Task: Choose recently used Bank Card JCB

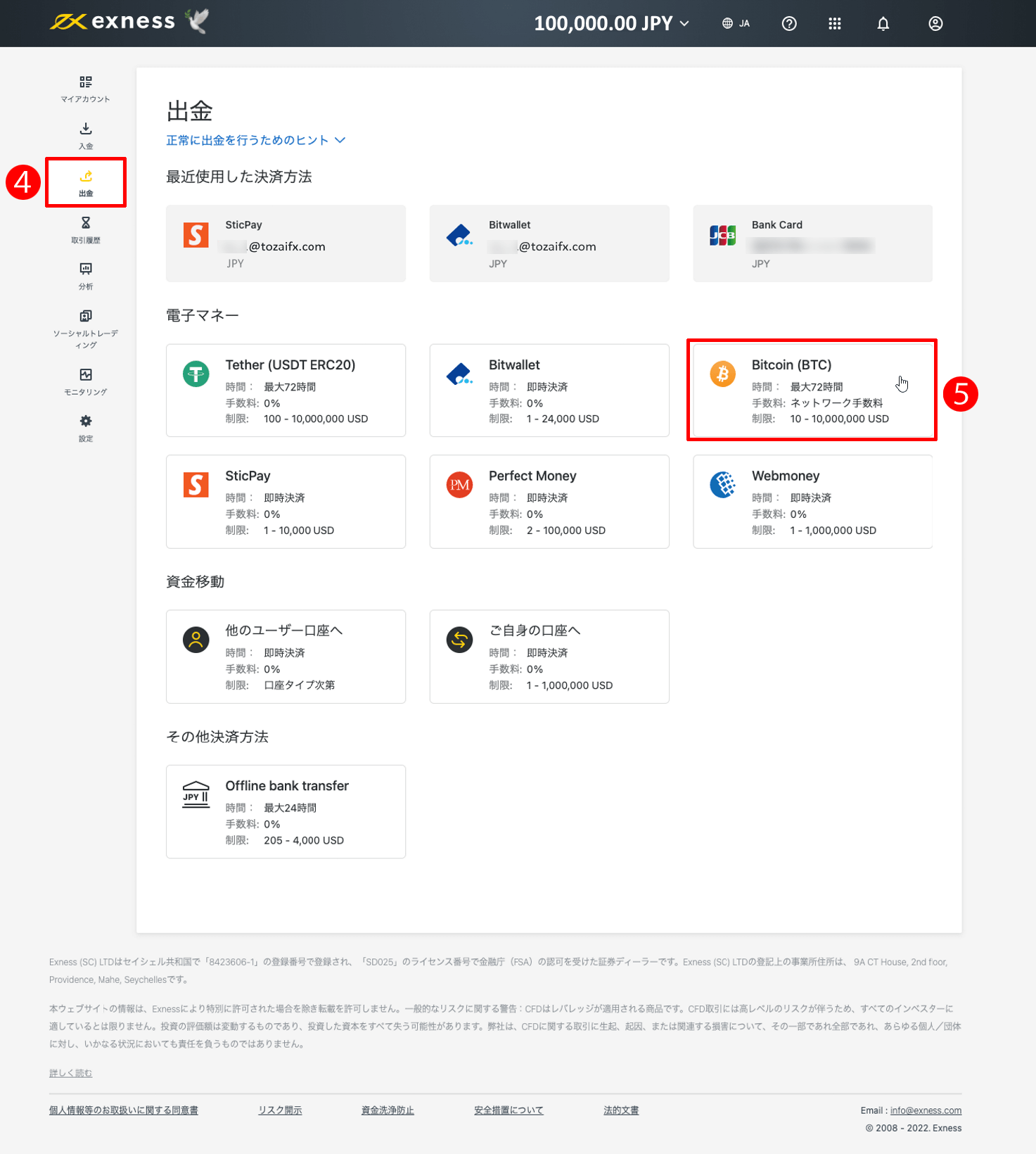Action: (812, 243)
